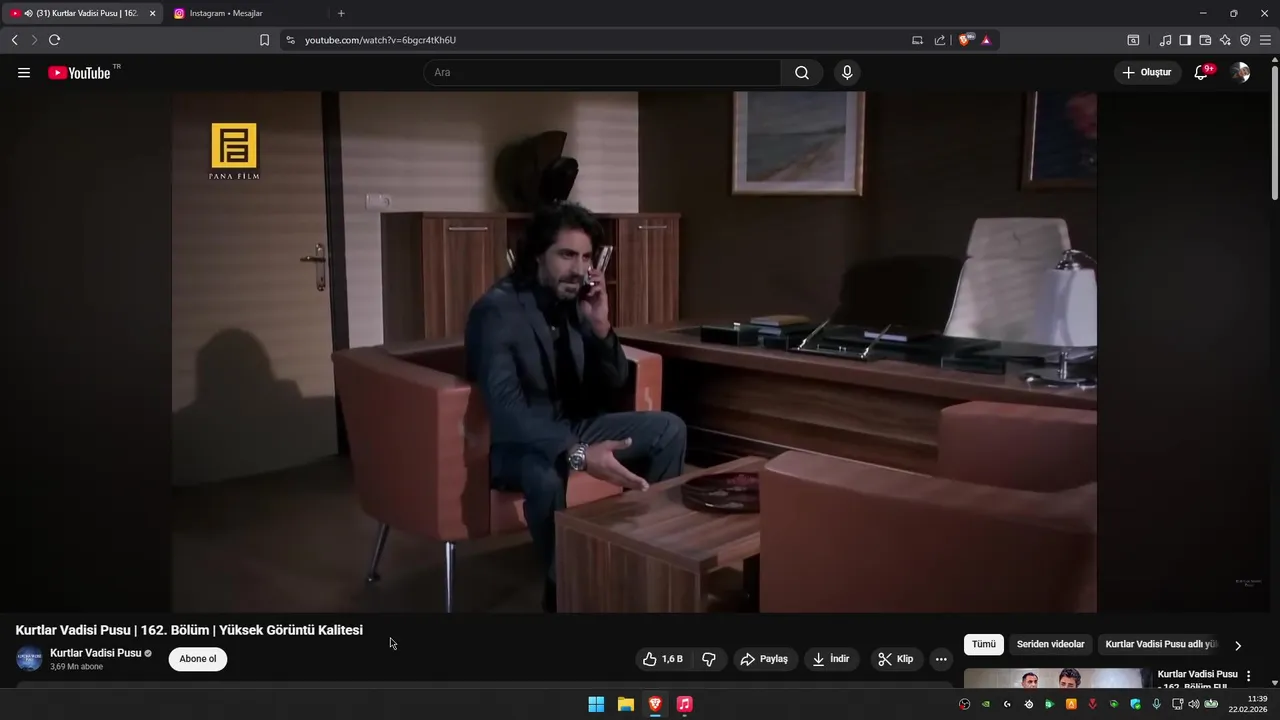Open NVIDIA tray icon
The image size is (1280, 720).
point(986,704)
